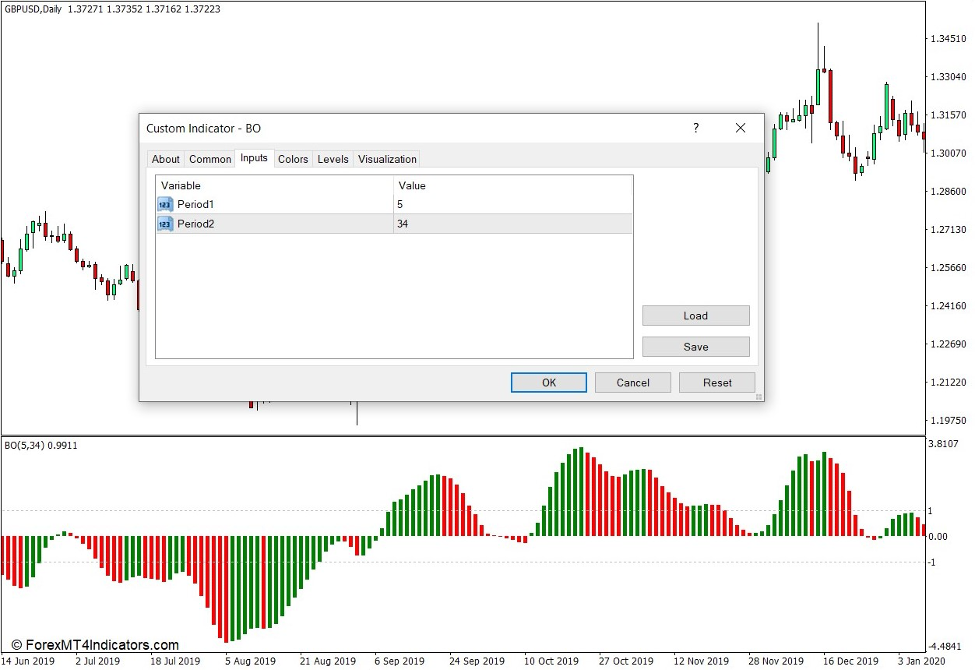Open the Levels tab
Screen dimensions: 977x670
pos(332,159)
